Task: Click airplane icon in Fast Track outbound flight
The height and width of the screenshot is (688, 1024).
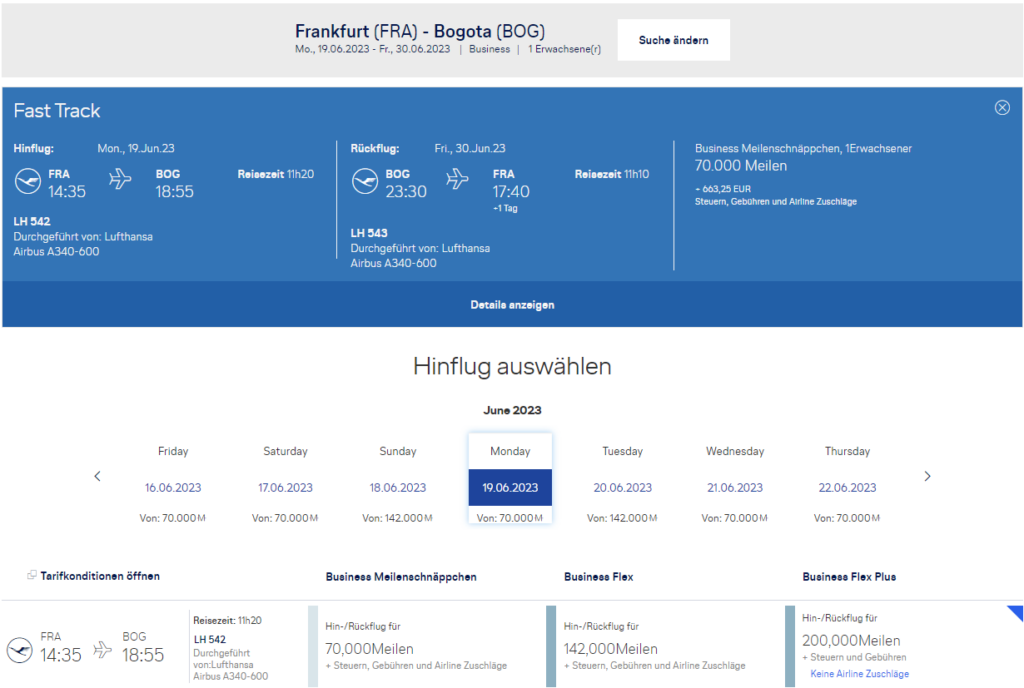Action: point(120,178)
